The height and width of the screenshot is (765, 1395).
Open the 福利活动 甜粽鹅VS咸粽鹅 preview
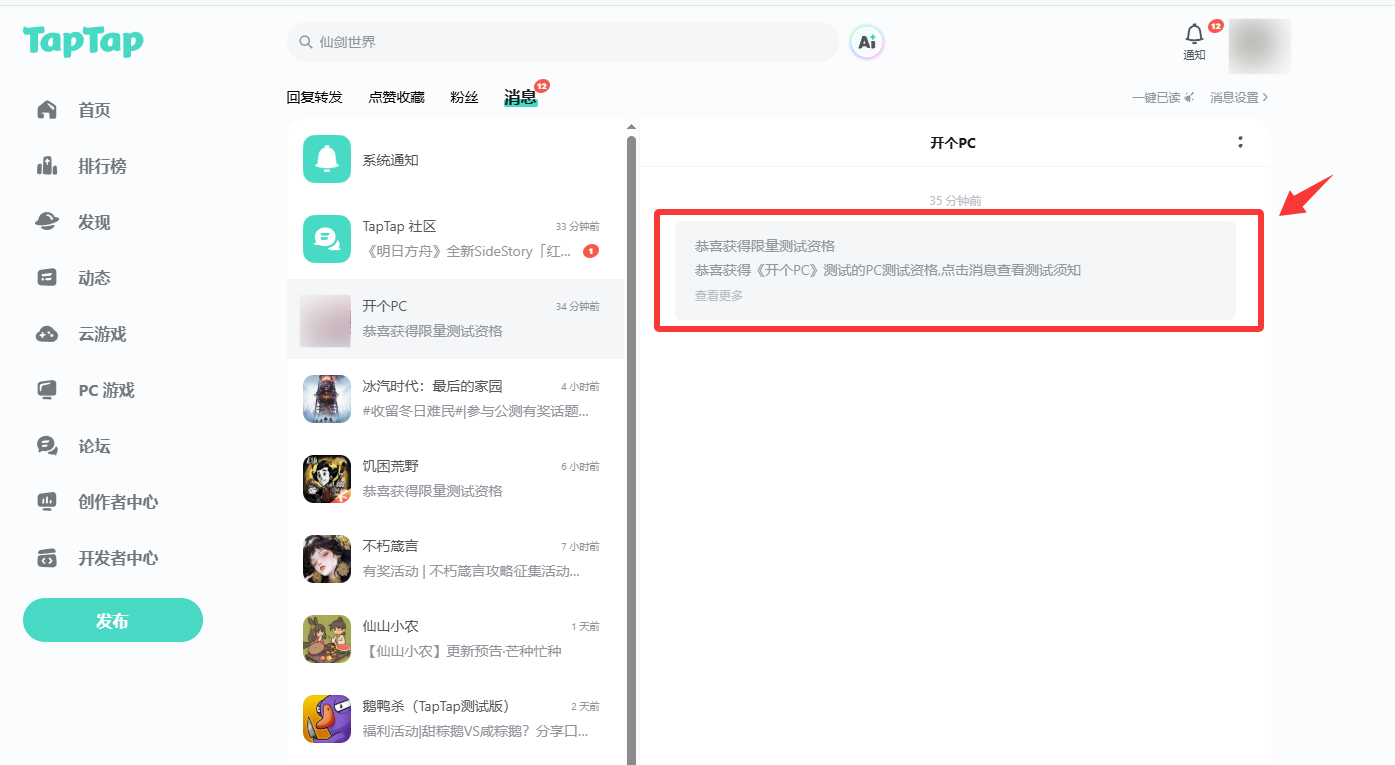[475, 731]
